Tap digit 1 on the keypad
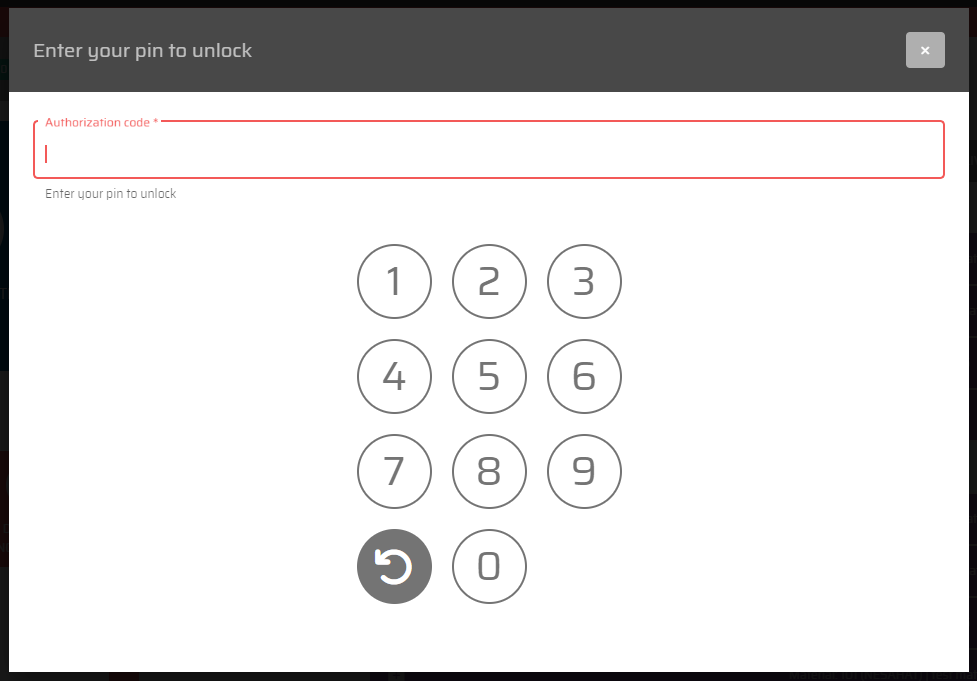Viewport: 977px width, 681px height. pos(394,282)
